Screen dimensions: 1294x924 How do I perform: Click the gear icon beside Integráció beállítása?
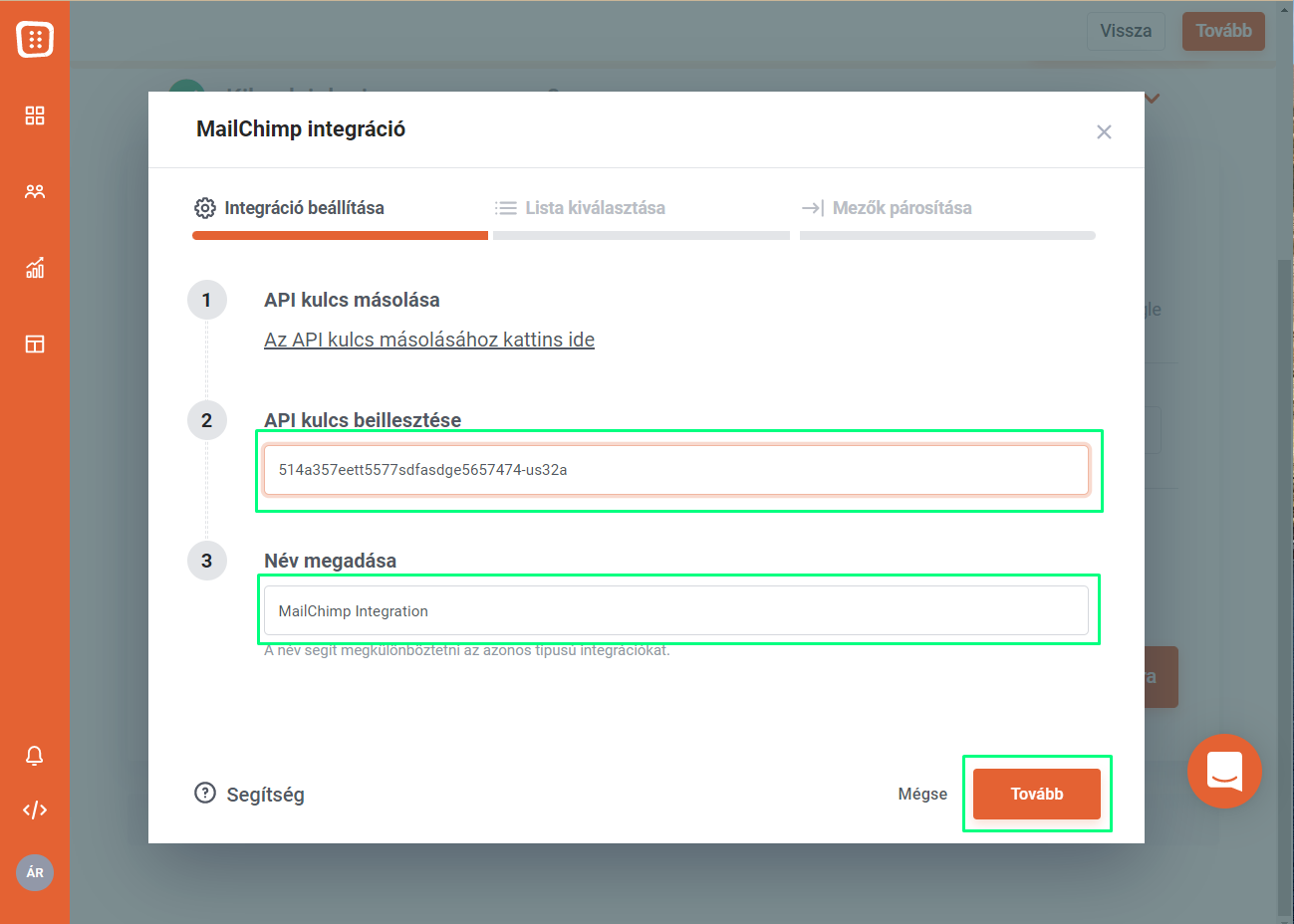(205, 208)
